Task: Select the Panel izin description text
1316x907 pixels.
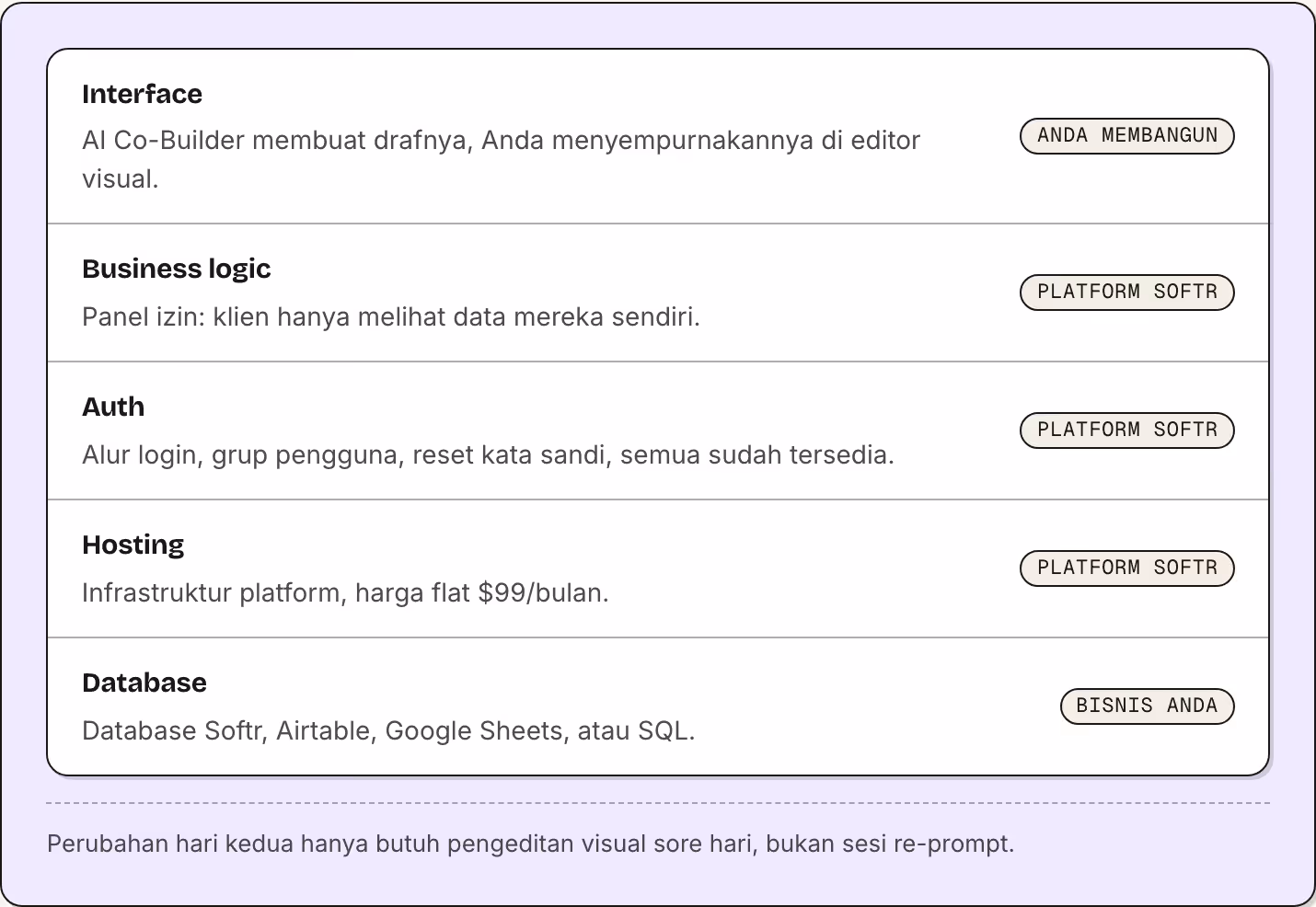Action: pyautogui.click(x=391, y=316)
